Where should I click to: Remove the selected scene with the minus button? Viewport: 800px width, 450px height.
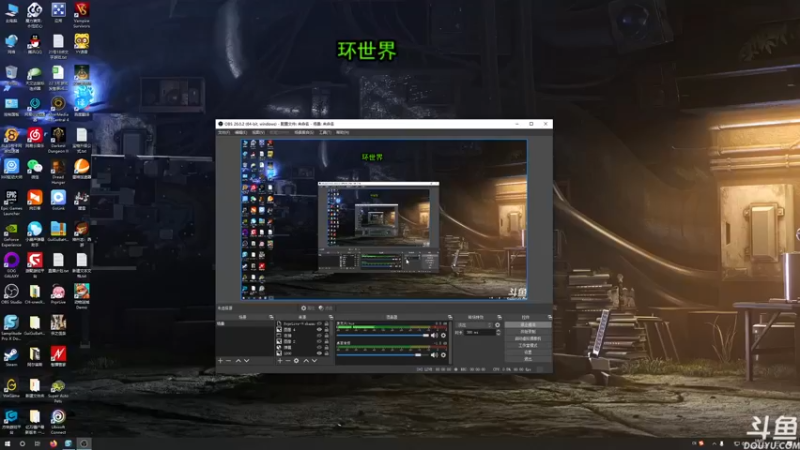[x=229, y=361]
